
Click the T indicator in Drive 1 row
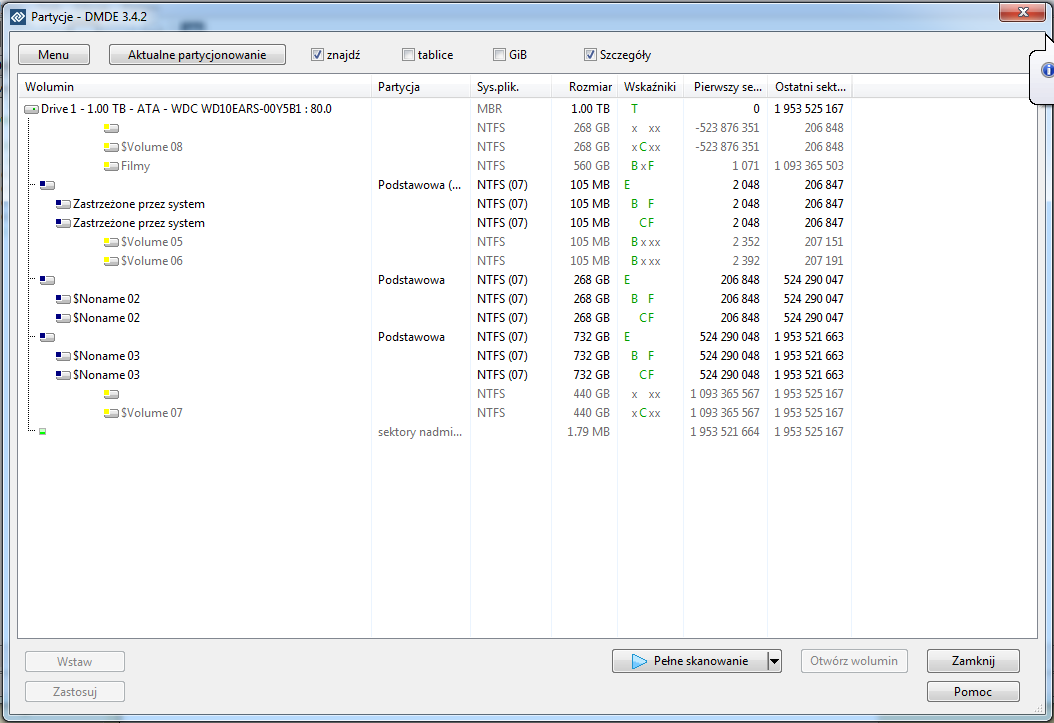click(635, 109)
